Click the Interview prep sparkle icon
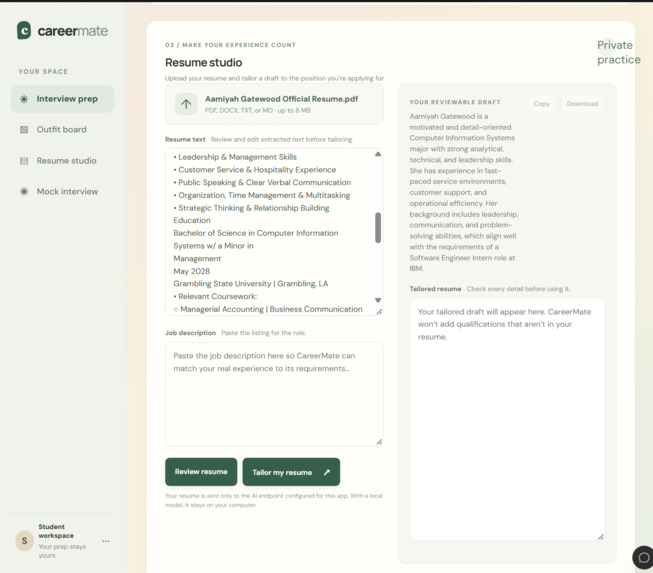653x573 pixels. click(24, 99)
